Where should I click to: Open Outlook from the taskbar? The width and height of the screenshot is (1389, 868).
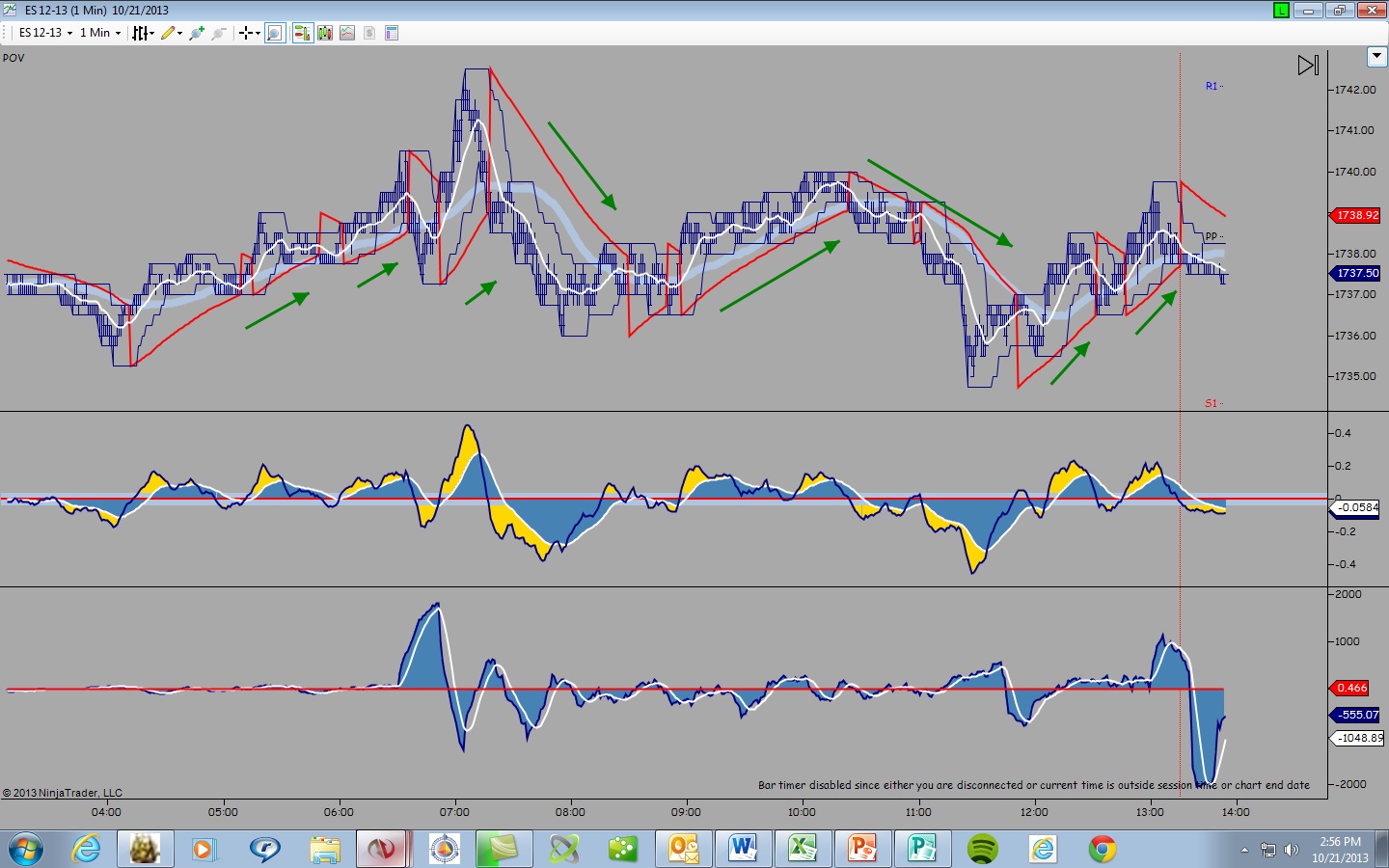pyautogui.click(x=684, y=850)
